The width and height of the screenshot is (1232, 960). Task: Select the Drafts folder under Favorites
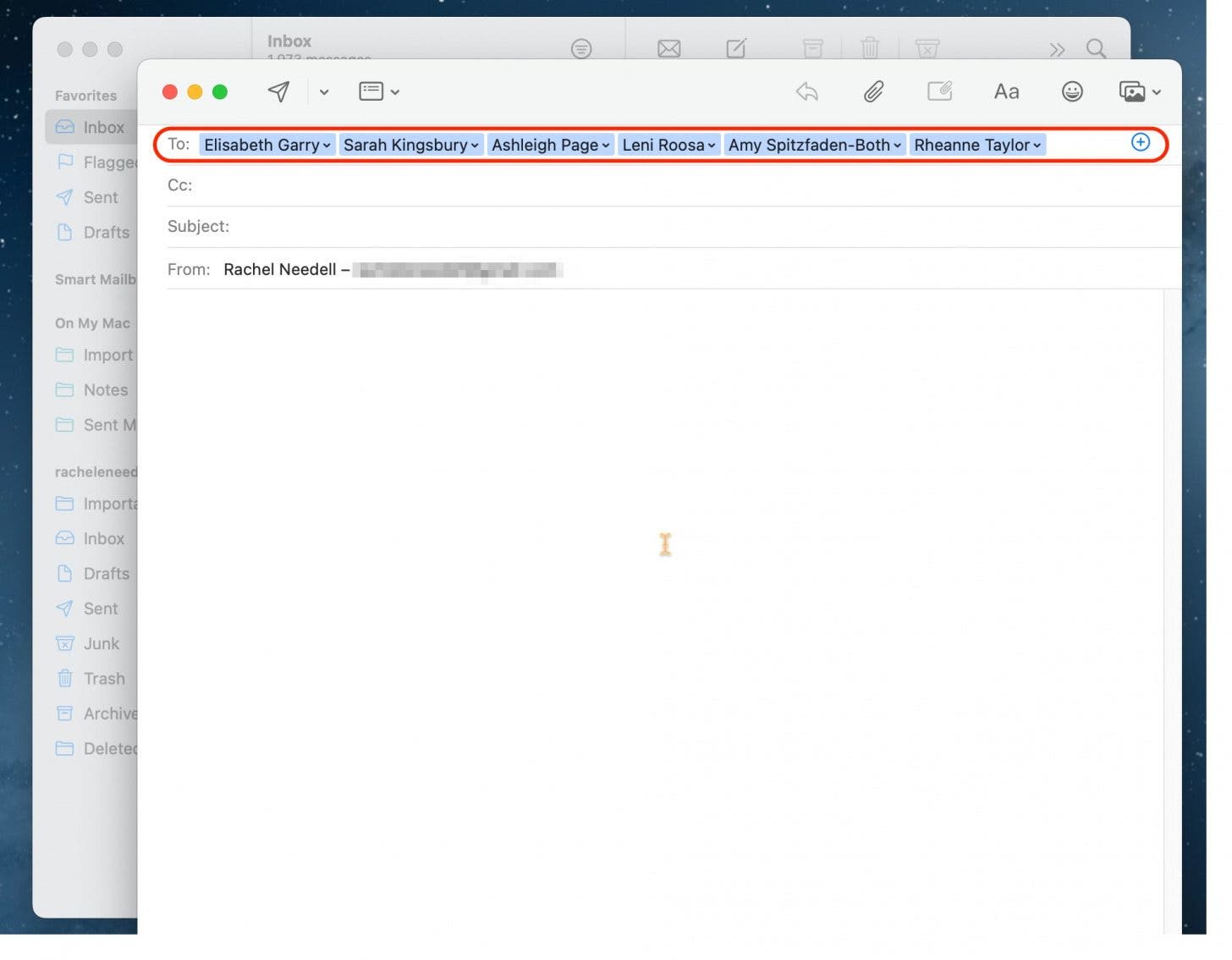(106, 232)
